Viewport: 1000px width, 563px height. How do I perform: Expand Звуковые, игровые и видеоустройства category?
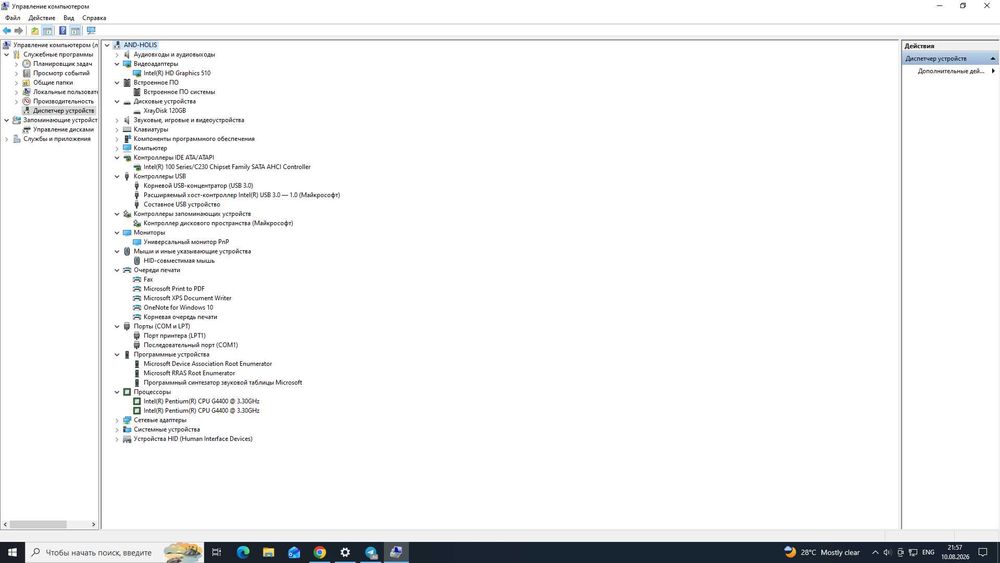117,120
